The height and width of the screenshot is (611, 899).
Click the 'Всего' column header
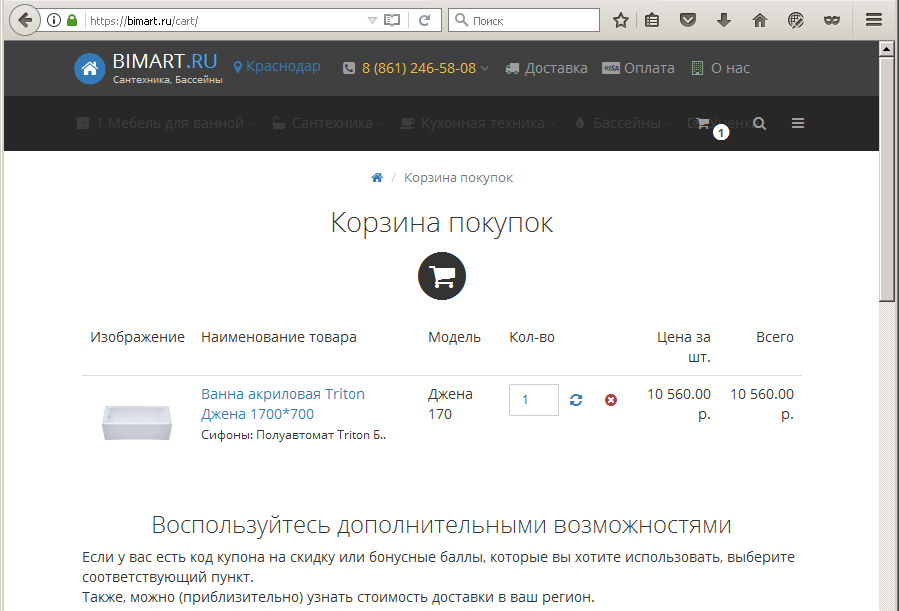pyautogui.click(x=775, y=337)
